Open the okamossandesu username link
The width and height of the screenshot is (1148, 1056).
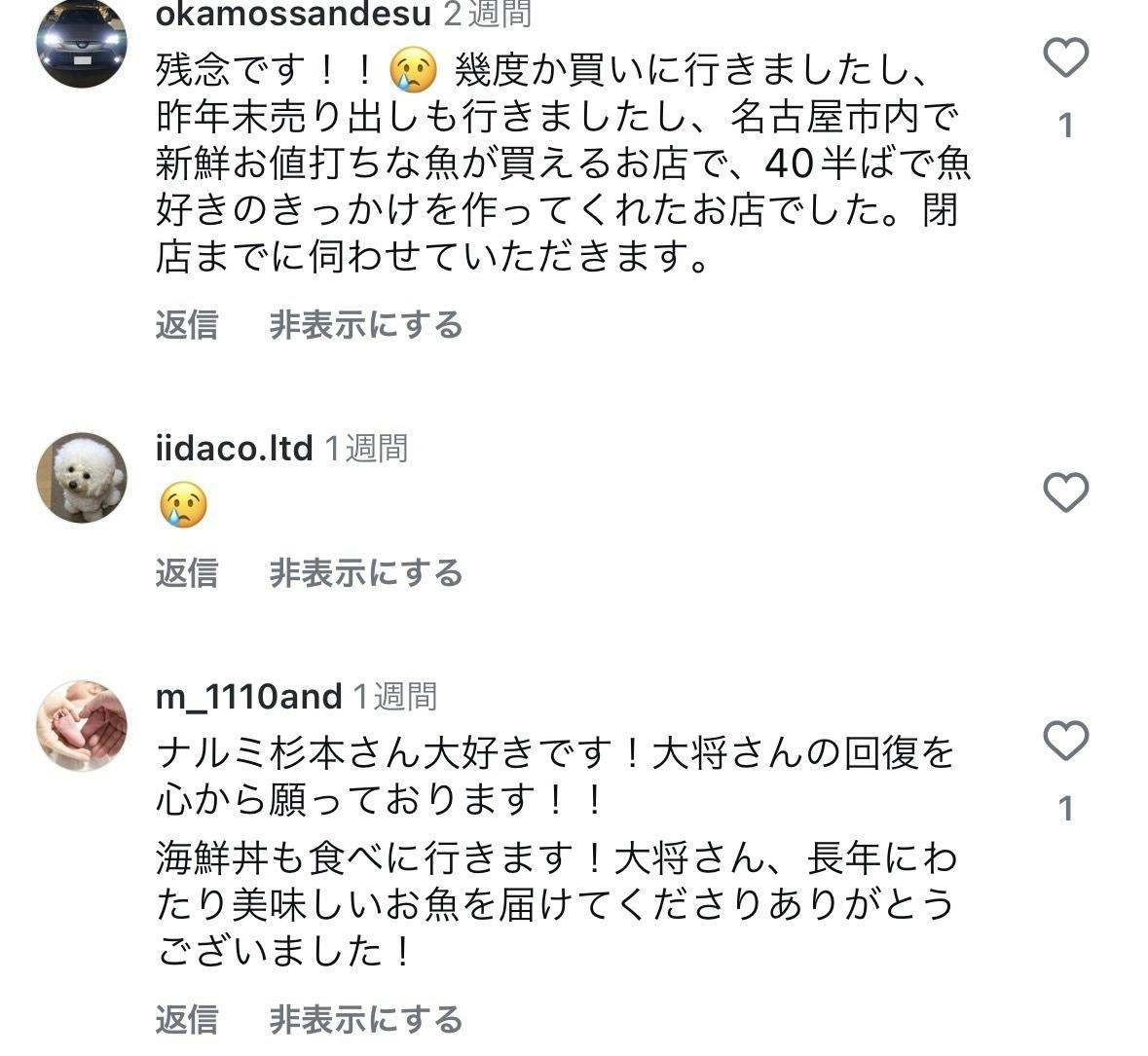pyautogui.click(x=293, y=14)
